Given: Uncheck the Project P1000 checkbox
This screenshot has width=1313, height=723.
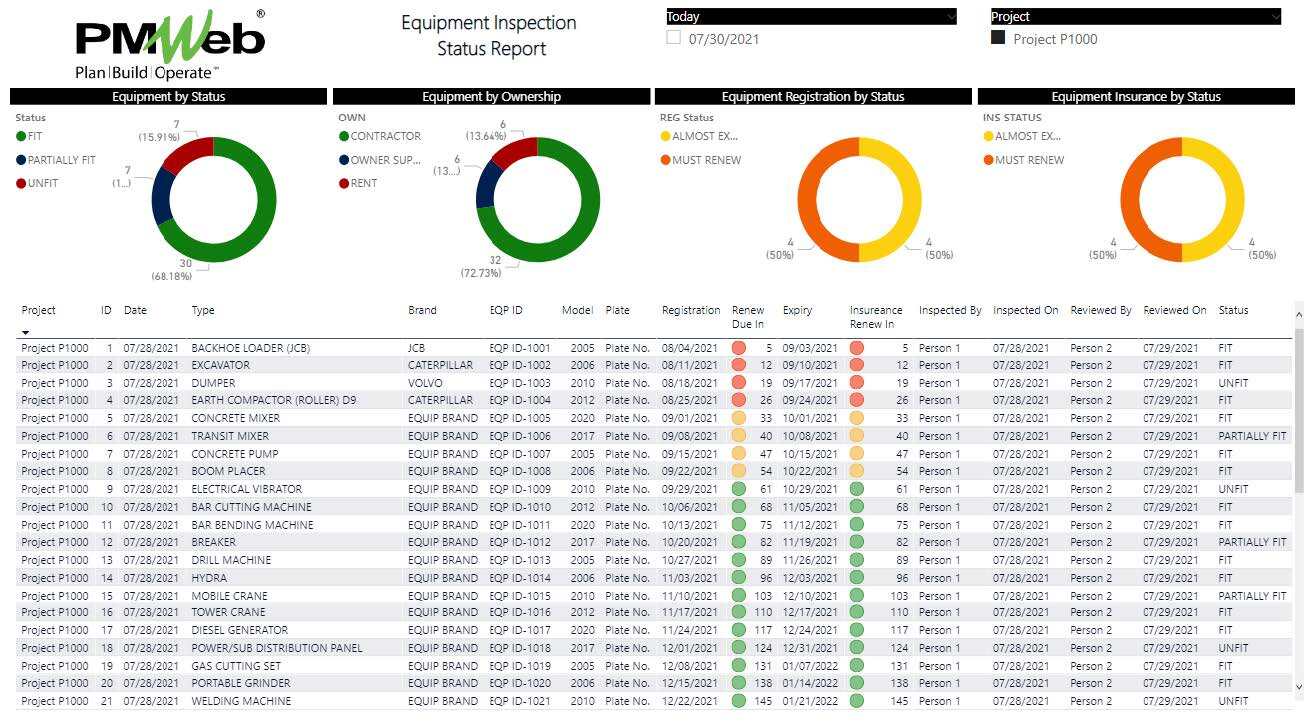Looking at the screenshot, I should 998,38.
